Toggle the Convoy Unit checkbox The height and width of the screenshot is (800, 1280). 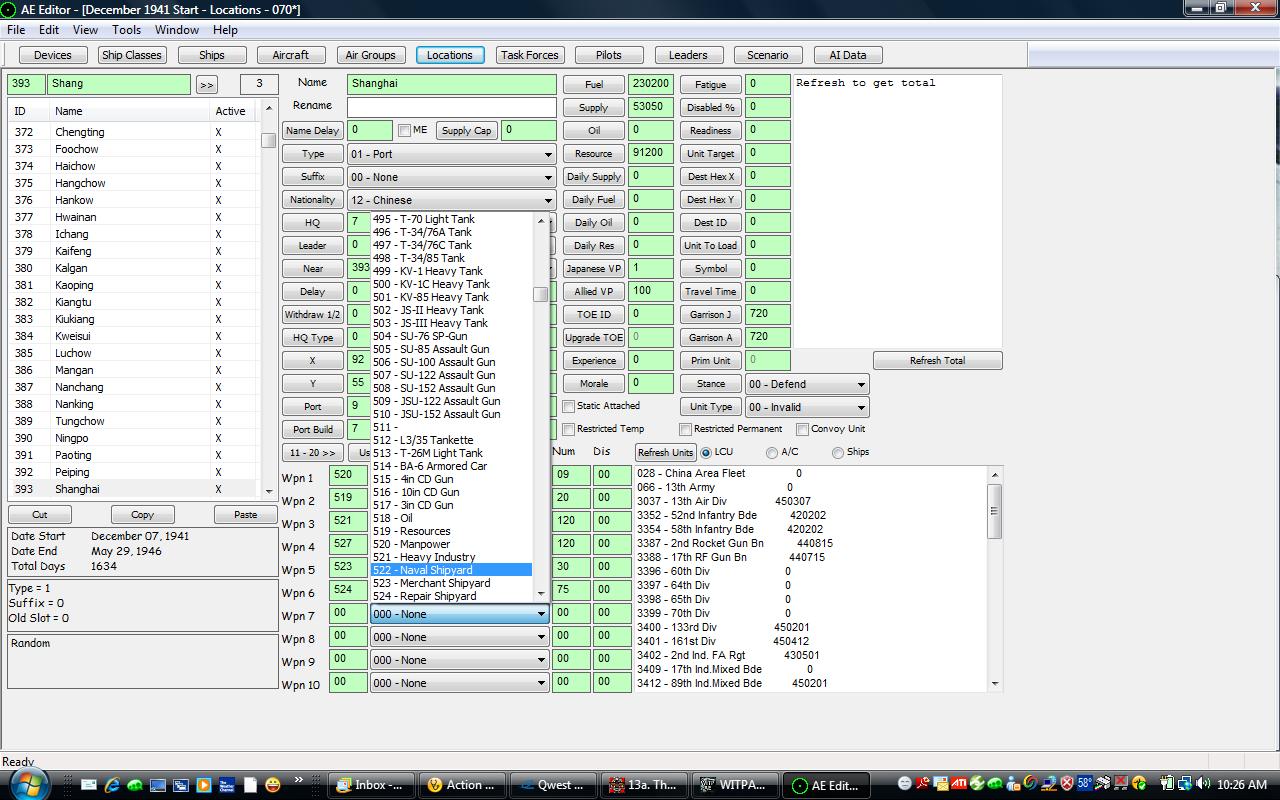click(802, 429)
